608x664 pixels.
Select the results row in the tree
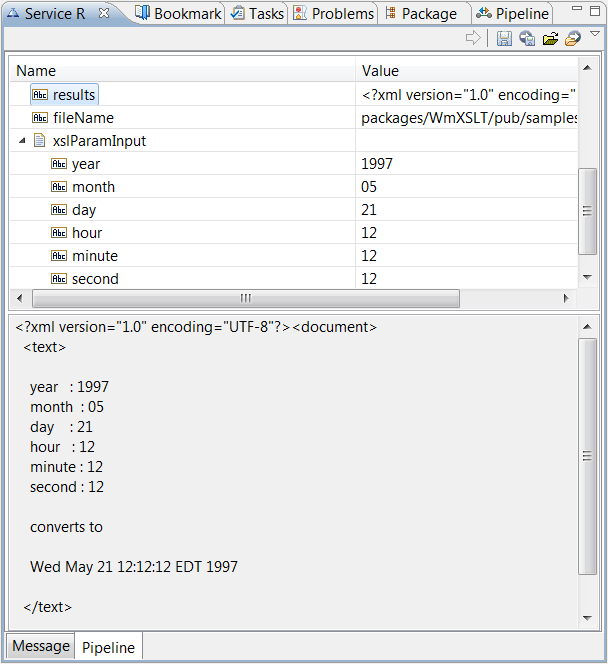pyautogui.click(x=74, y=95)
